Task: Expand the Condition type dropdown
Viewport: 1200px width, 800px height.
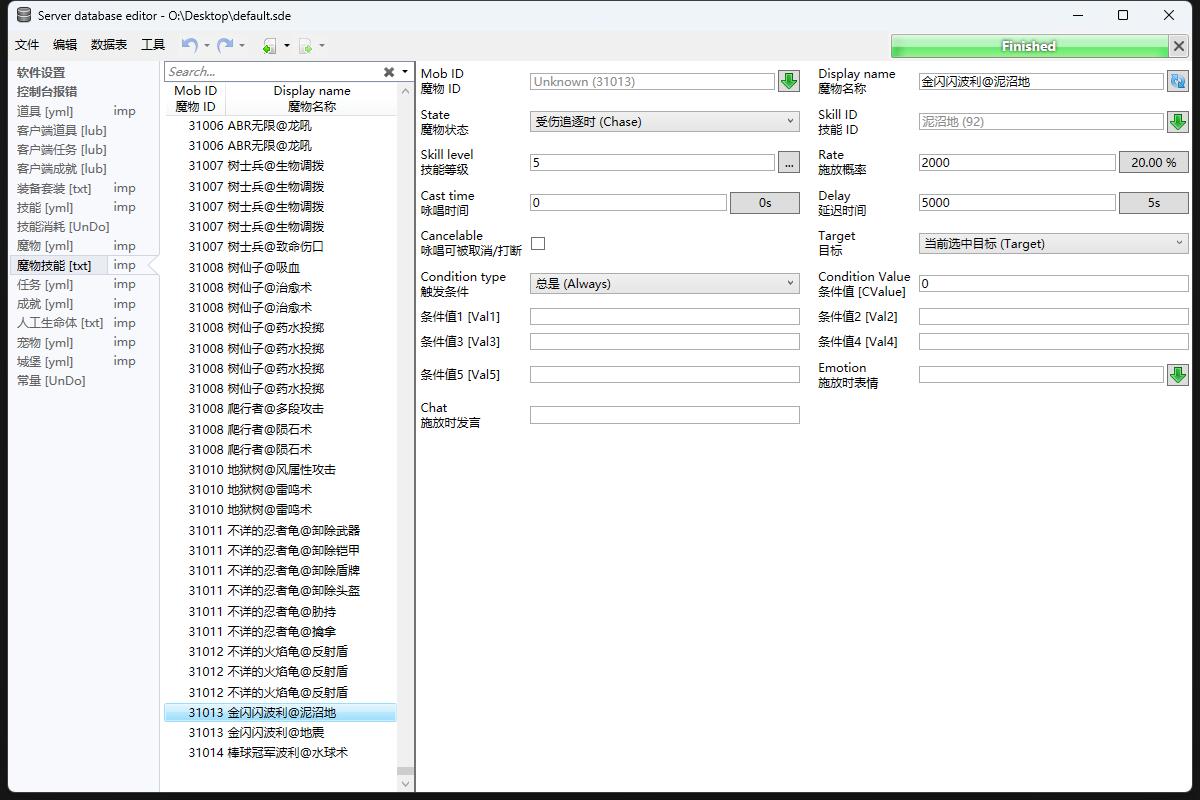Action: [664, 284]
